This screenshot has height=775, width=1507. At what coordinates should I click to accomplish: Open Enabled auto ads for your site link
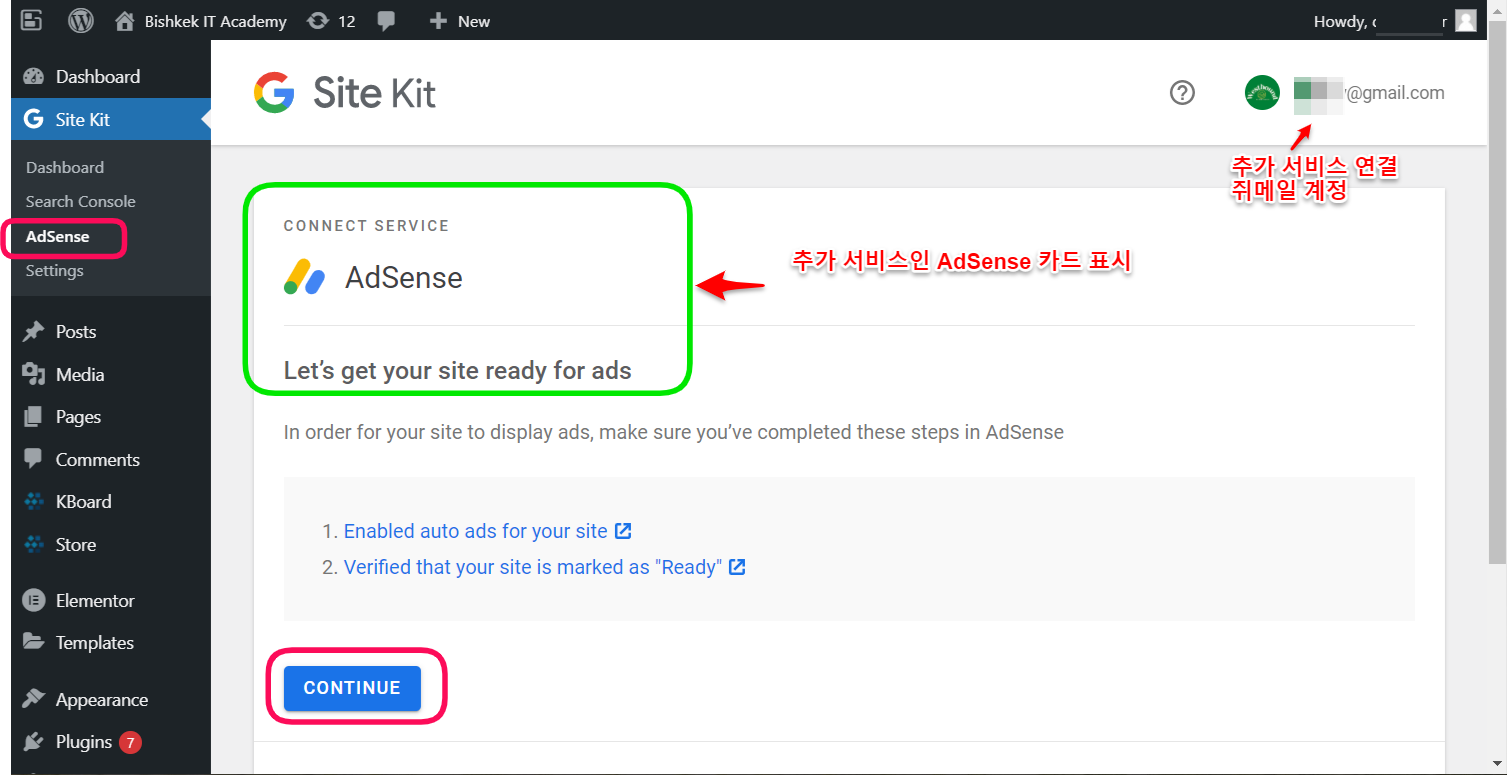coord(476,531)
